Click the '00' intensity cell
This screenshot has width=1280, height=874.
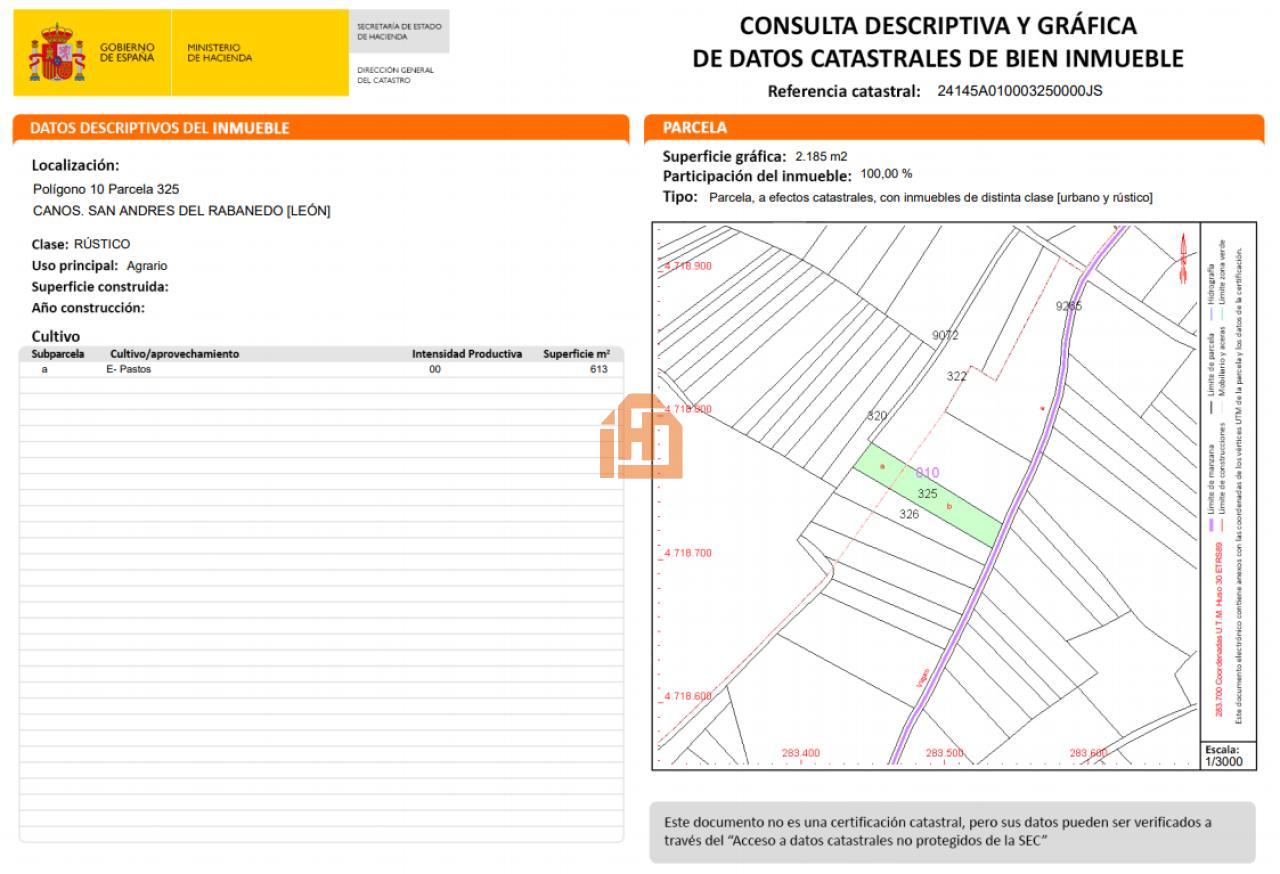click(435, 369)
